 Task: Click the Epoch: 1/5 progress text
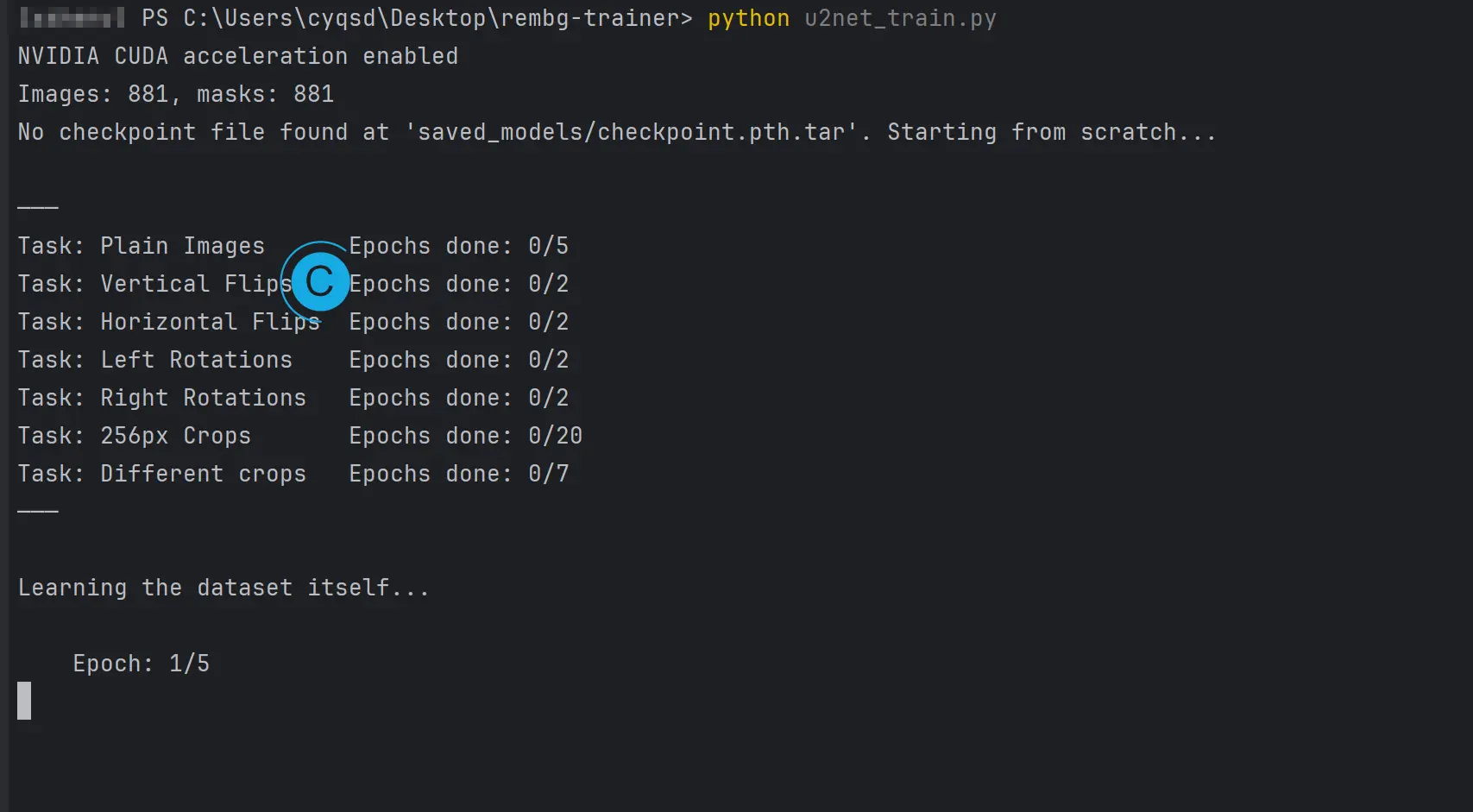(x=141, y=664)
